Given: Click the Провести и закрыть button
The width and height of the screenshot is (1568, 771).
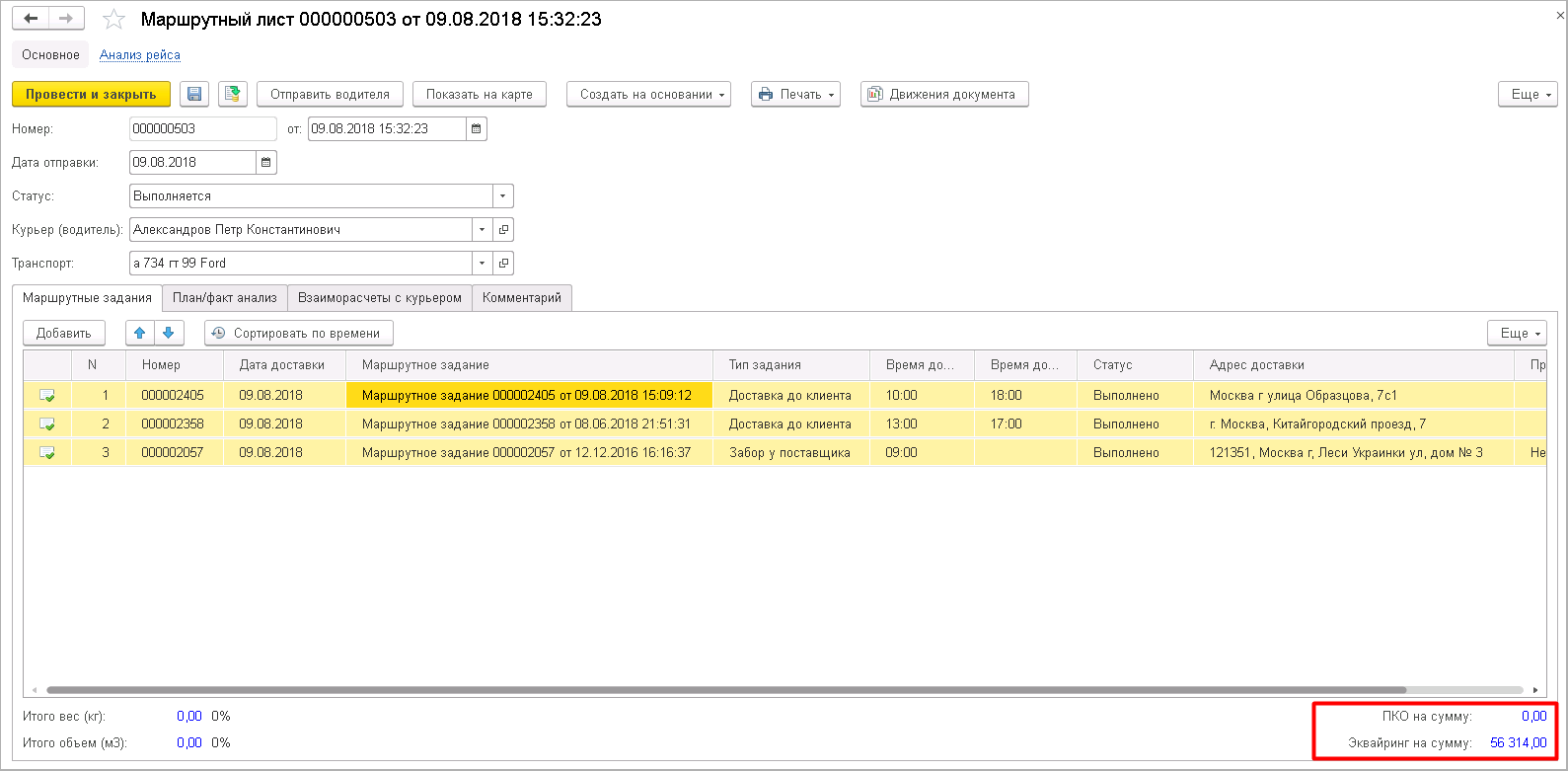Looking at the screenshot, I should point(91,94).
